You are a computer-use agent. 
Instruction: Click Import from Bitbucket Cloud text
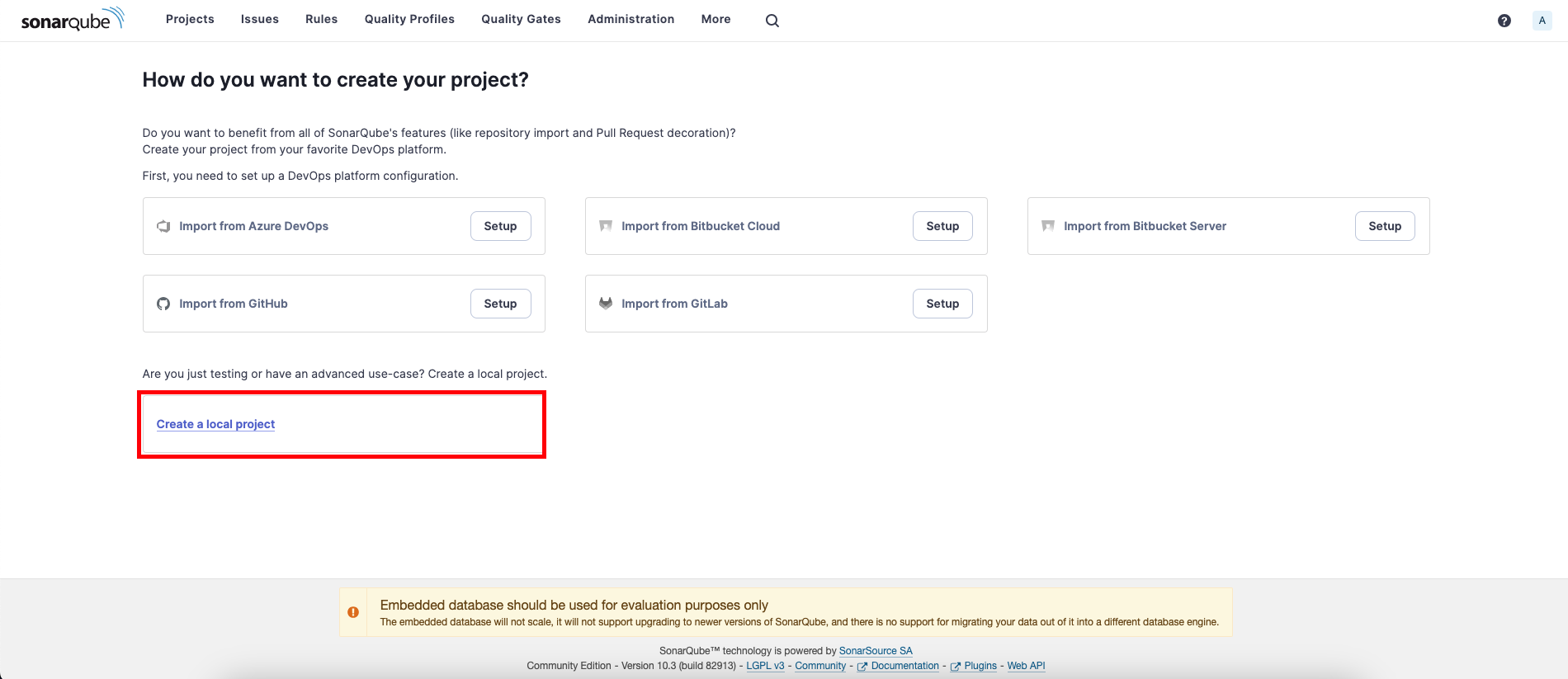701,226
